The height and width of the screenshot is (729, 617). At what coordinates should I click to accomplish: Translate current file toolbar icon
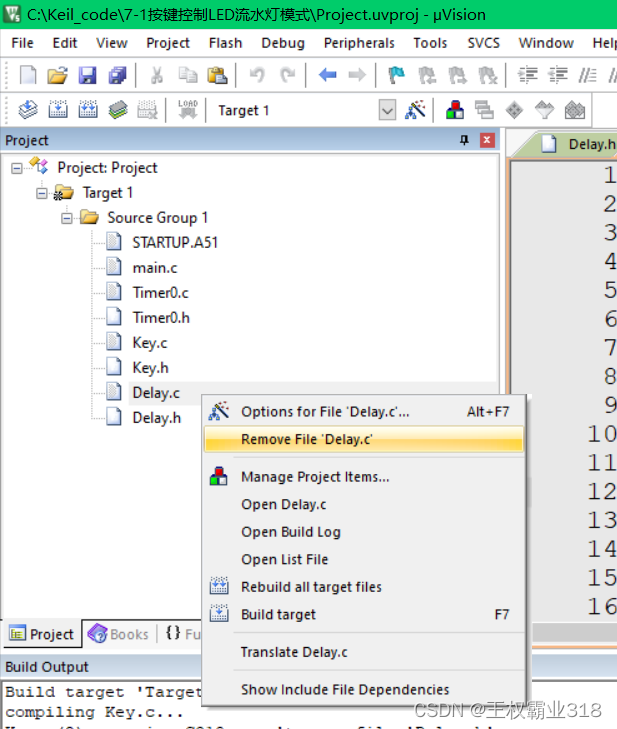tap(28, 110)
